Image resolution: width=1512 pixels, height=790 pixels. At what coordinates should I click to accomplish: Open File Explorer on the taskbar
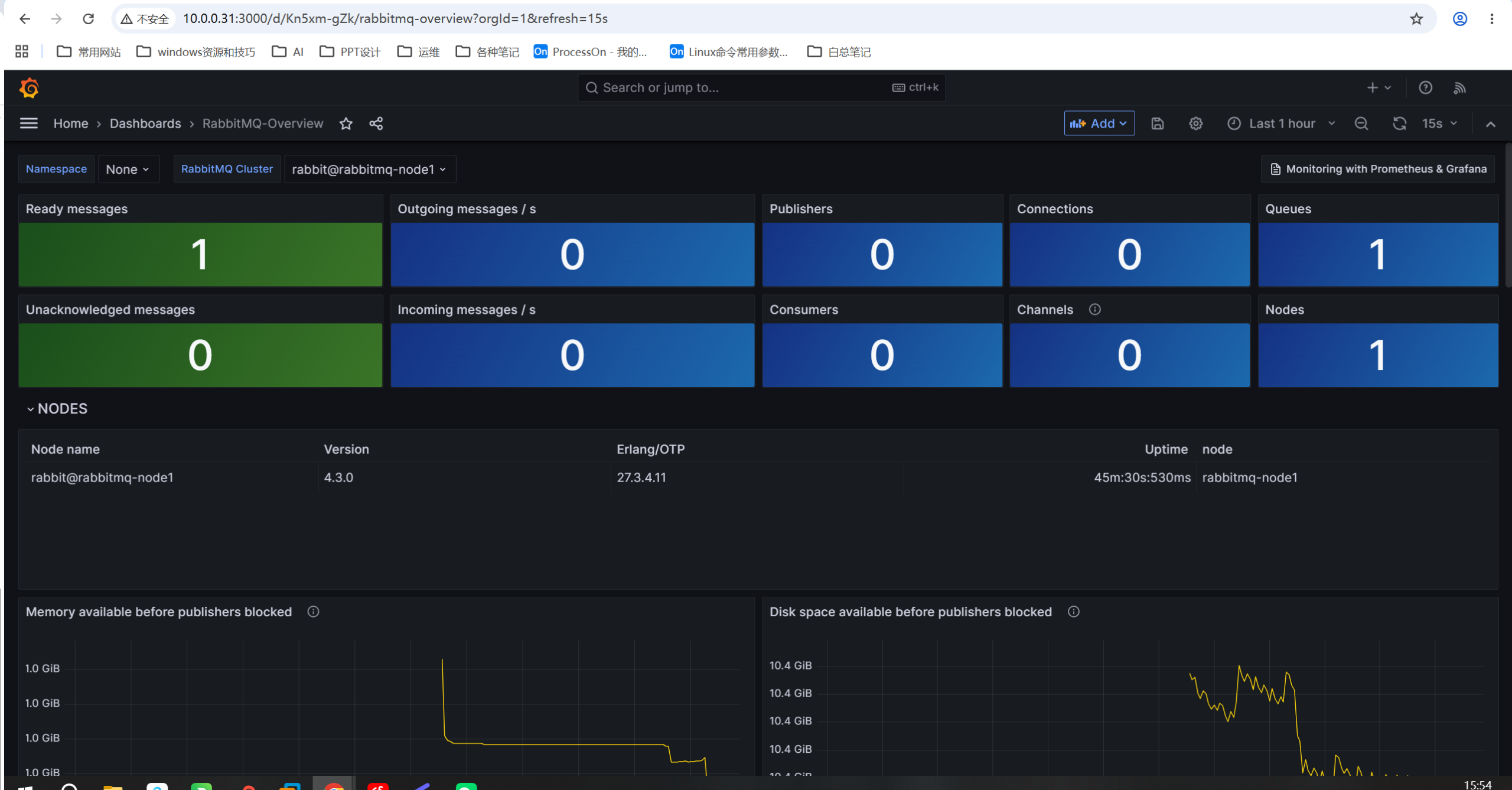point(113,786)
